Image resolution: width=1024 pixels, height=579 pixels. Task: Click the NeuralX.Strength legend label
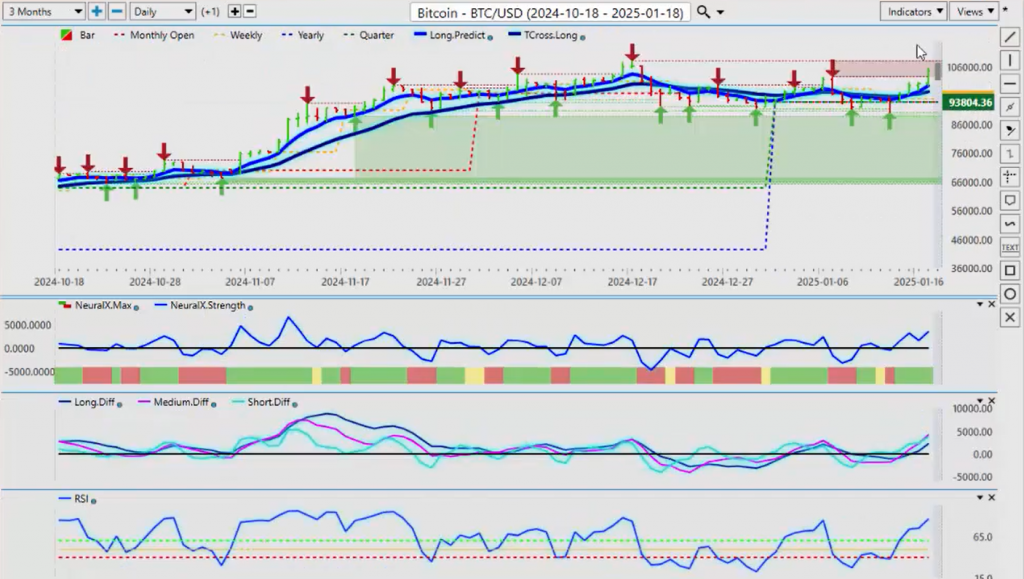[x=208, y=305]
